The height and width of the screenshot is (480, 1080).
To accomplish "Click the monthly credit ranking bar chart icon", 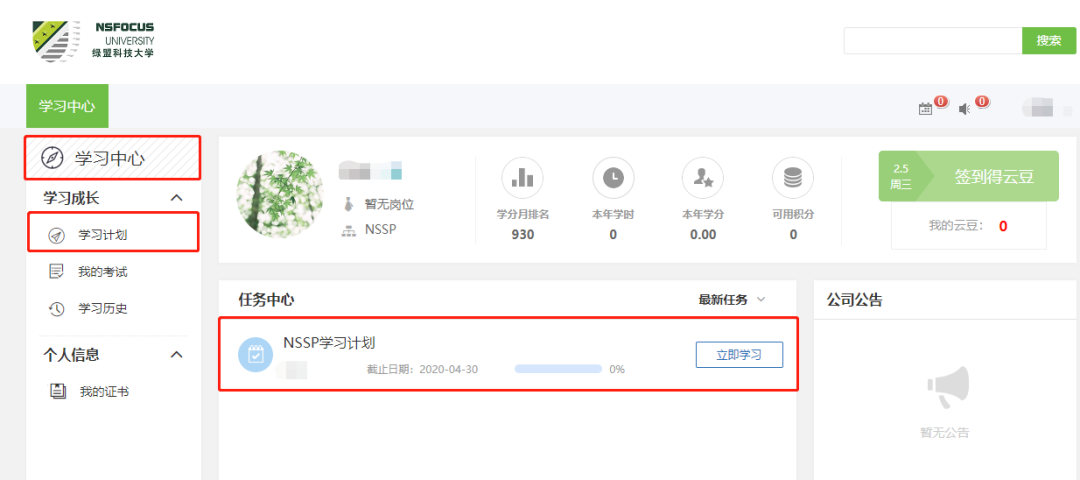I will 522,178.
